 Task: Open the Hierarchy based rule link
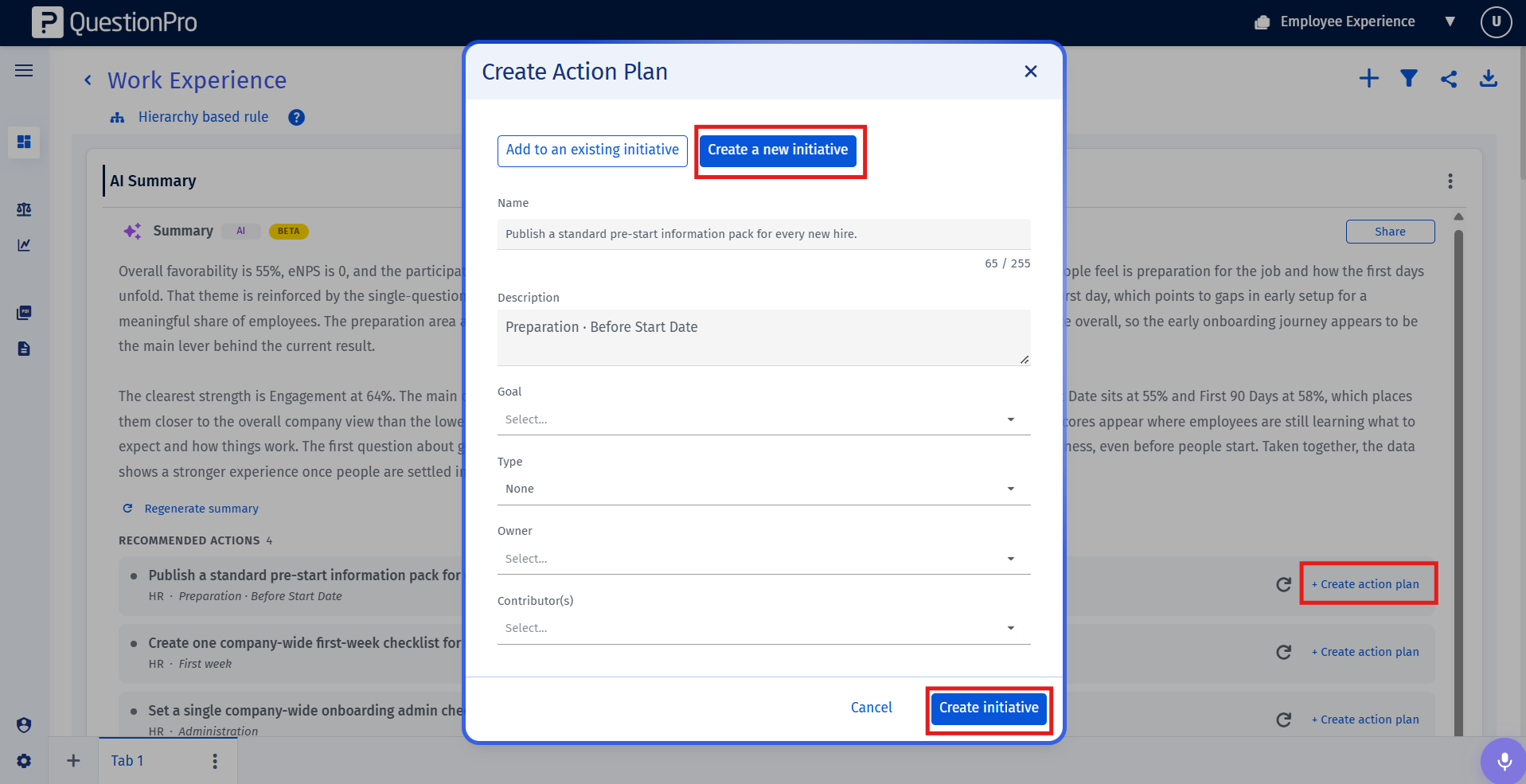click(x=203, y=117)
